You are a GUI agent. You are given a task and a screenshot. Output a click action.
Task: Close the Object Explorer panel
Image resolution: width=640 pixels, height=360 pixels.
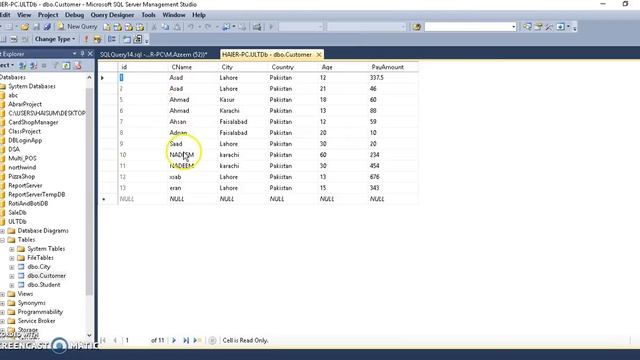coord(90,54)
